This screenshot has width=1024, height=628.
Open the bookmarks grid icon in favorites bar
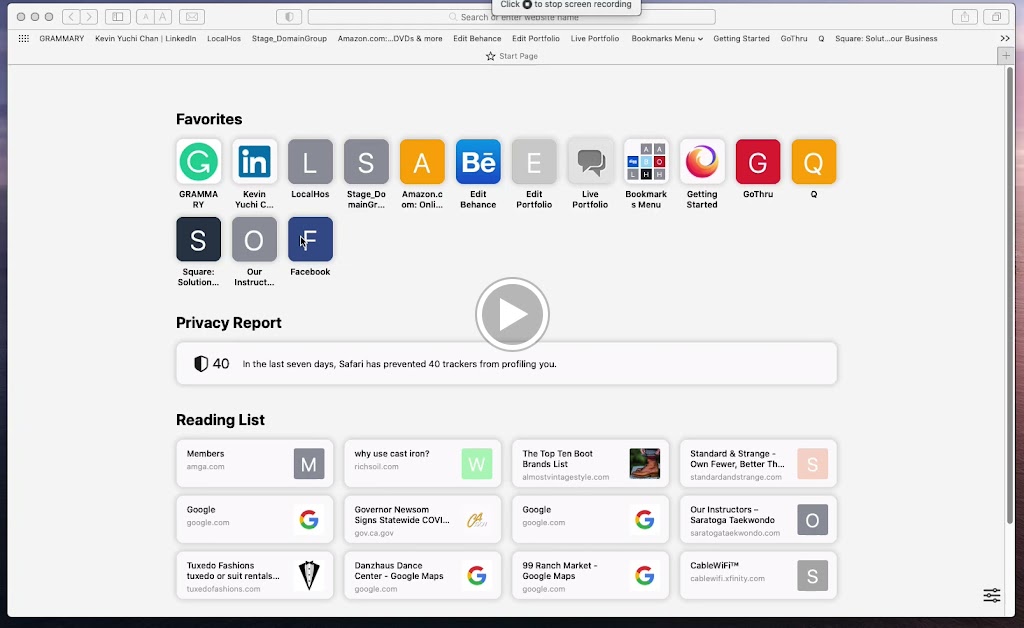(24, 39)
